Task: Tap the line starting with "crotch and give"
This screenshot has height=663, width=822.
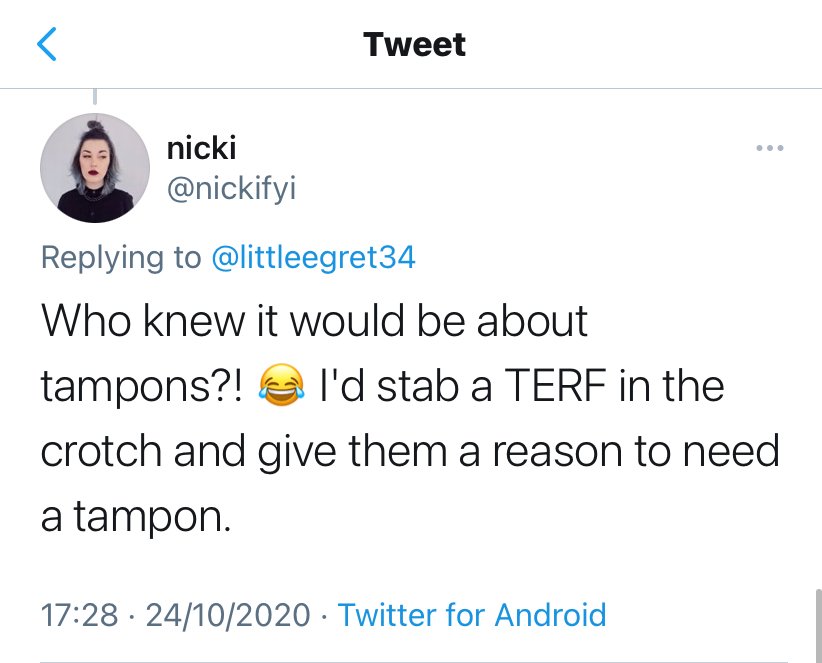Action: pyautogui.click(x=409, y=451)
